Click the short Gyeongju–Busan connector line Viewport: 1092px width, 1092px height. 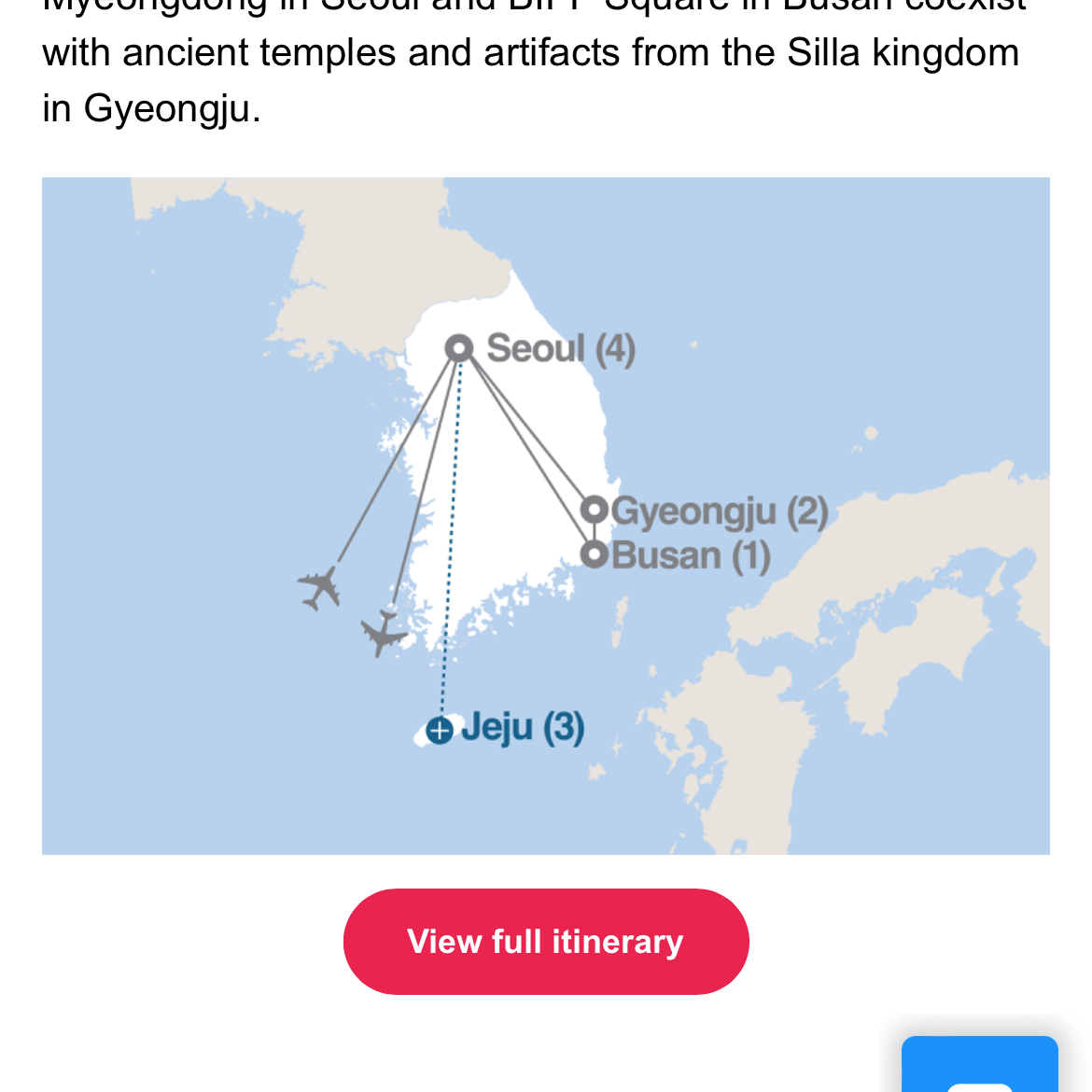(594, 532)
